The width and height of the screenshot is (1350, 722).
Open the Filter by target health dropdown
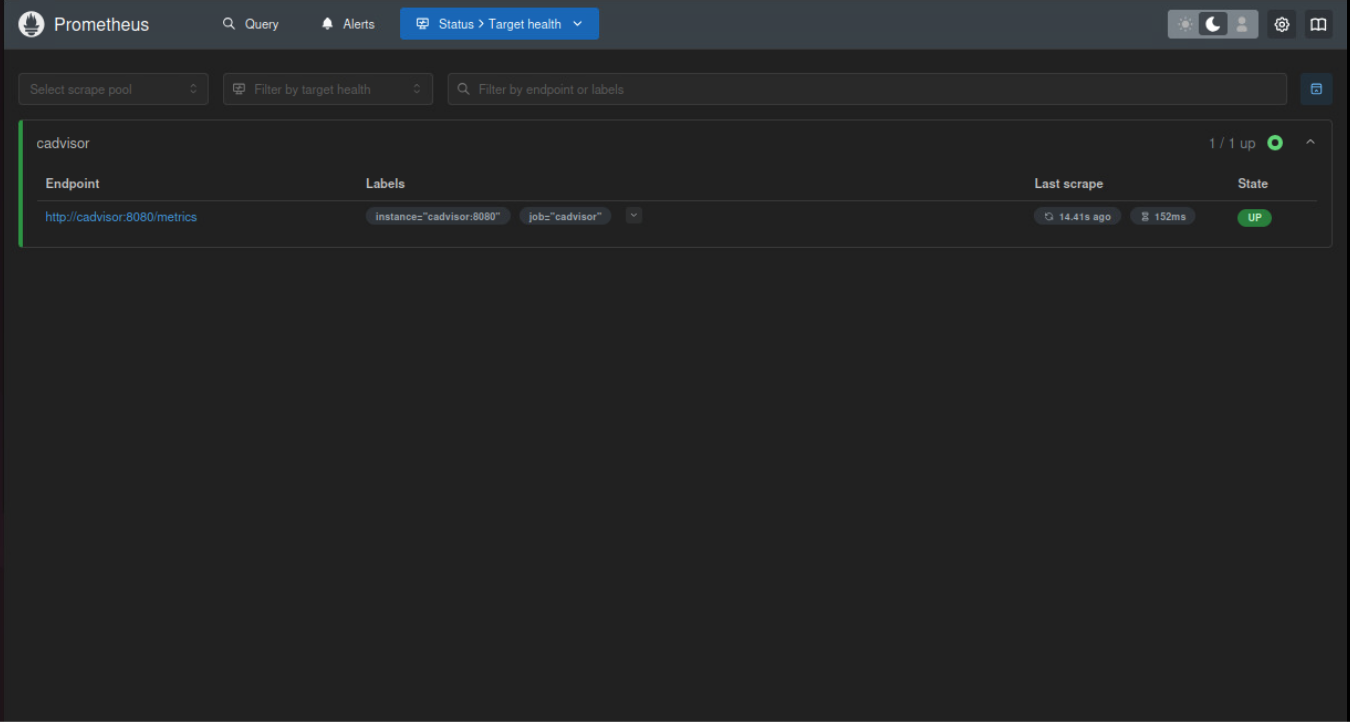pyautogui.click(x=328, y=89)
